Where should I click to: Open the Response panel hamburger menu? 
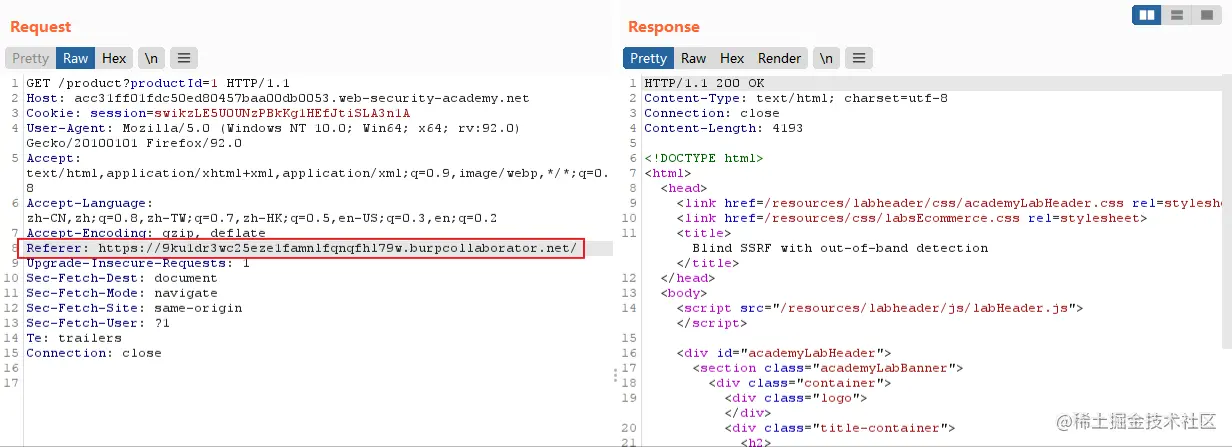click(860, 58)
